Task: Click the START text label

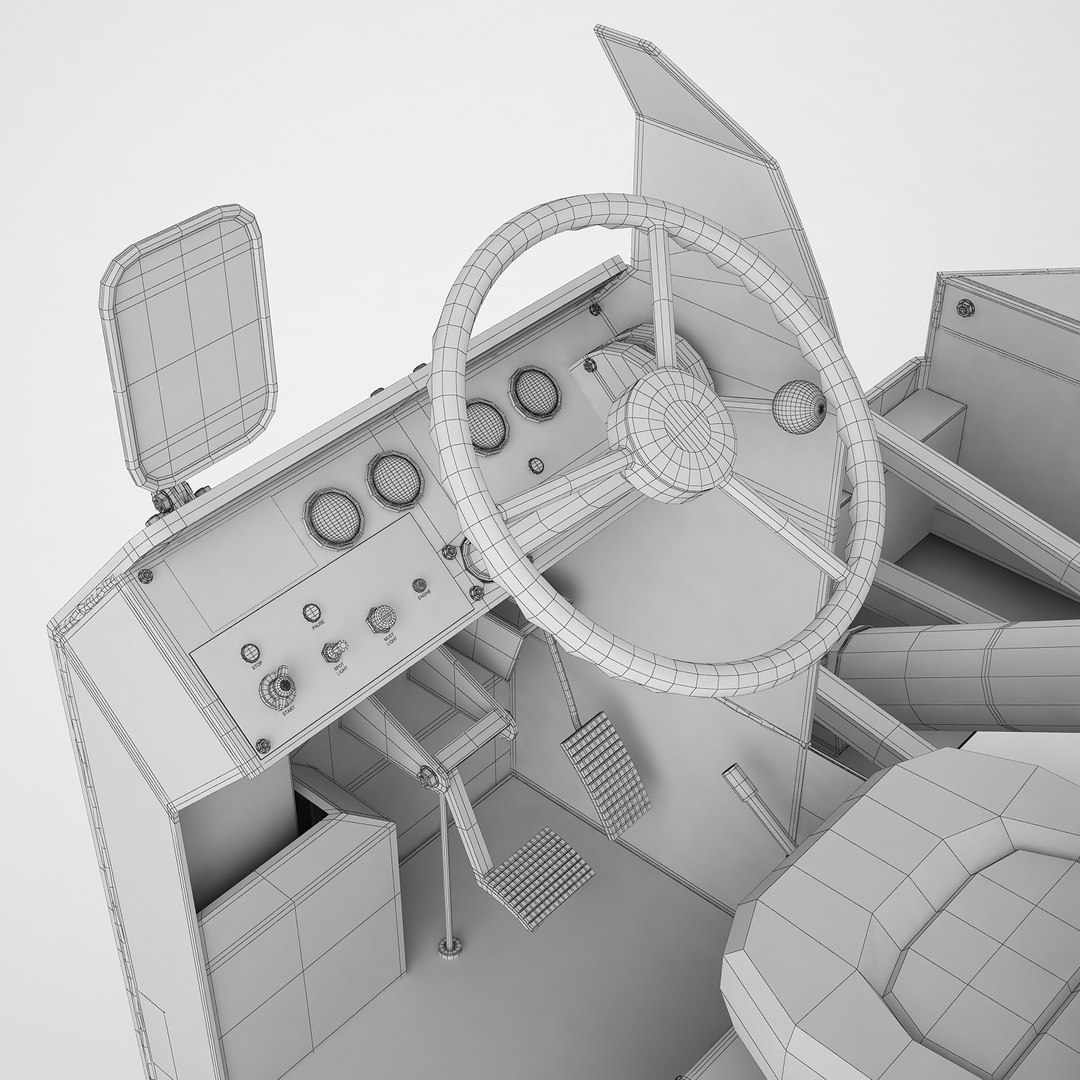Action: (x=289, y=710)
